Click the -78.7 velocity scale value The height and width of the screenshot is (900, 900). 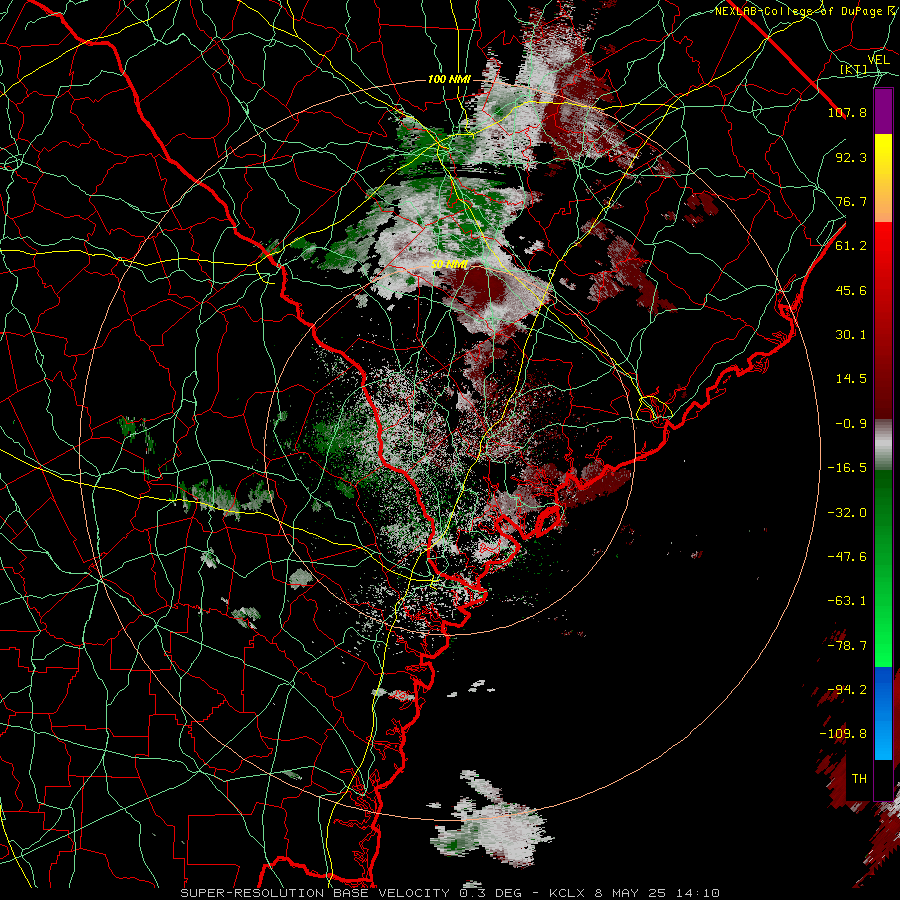click(x=847, y=646)
